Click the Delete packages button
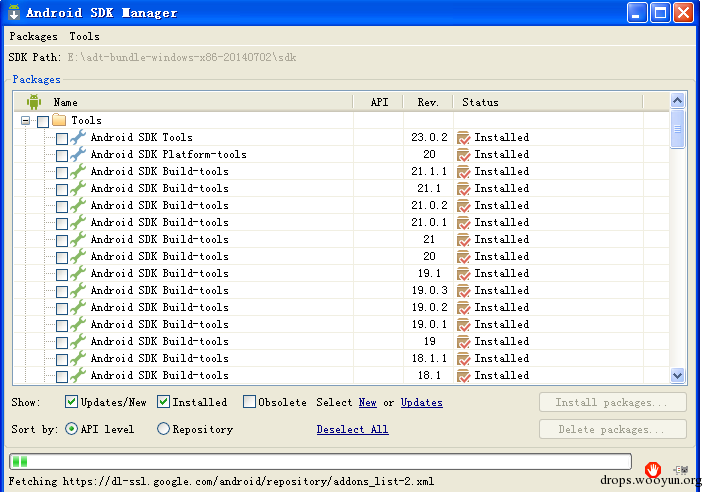Viewport: 706px width, 492px height. (613, 429)
